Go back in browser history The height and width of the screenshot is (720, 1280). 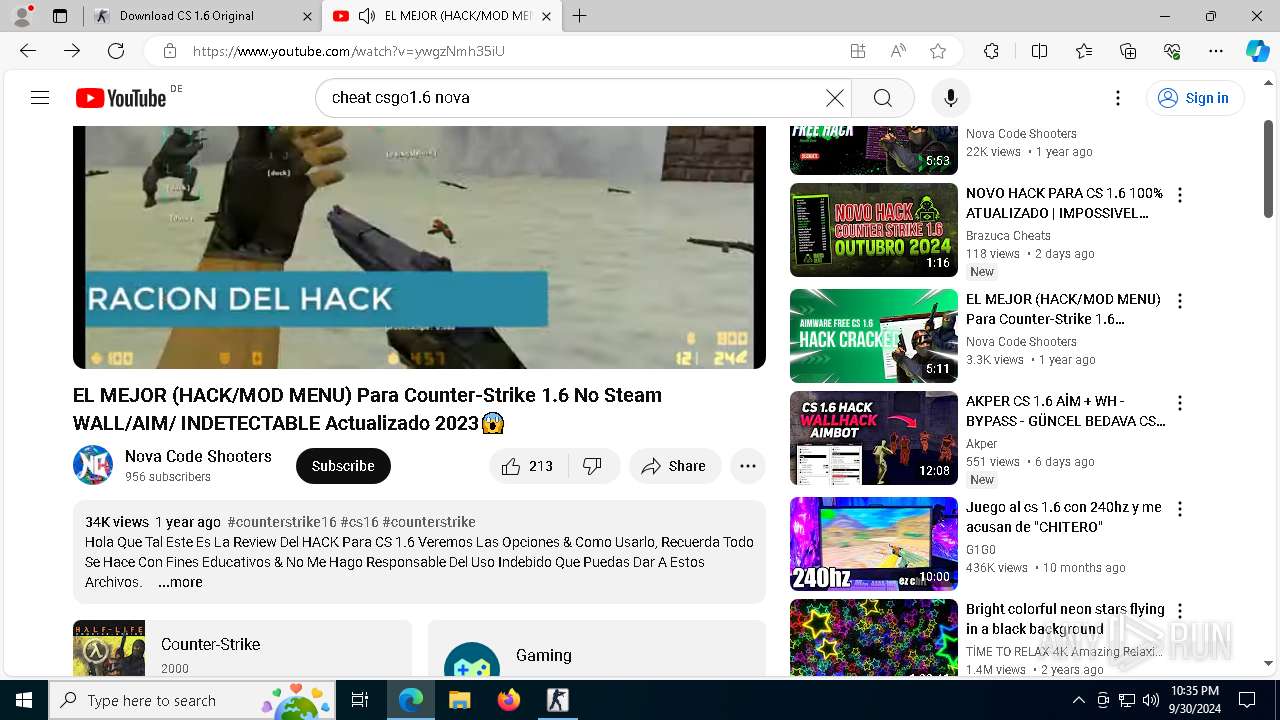pyautogui.click(x=28, y=51)
